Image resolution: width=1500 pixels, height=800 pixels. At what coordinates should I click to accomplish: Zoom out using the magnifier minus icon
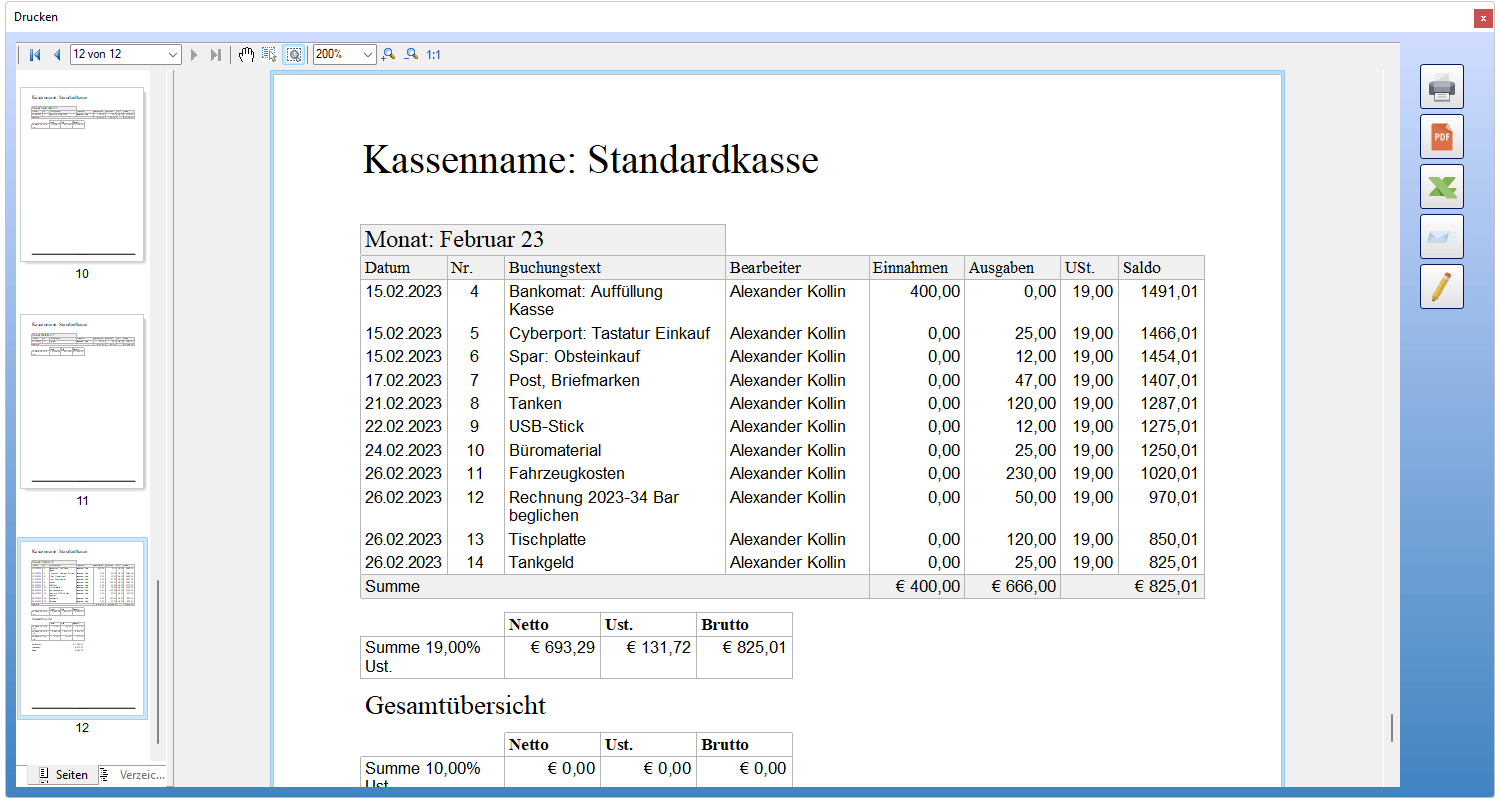(x=411, y=55)
